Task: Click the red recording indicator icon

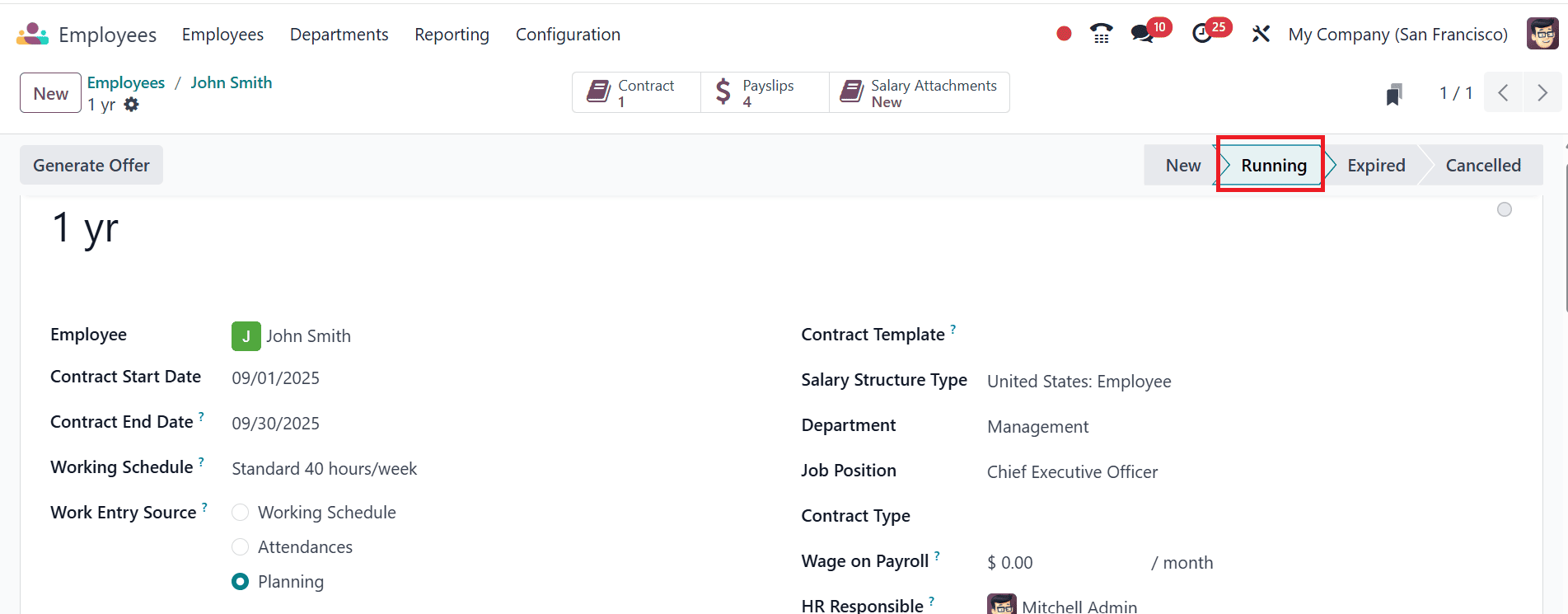Action: point(1064,34)
